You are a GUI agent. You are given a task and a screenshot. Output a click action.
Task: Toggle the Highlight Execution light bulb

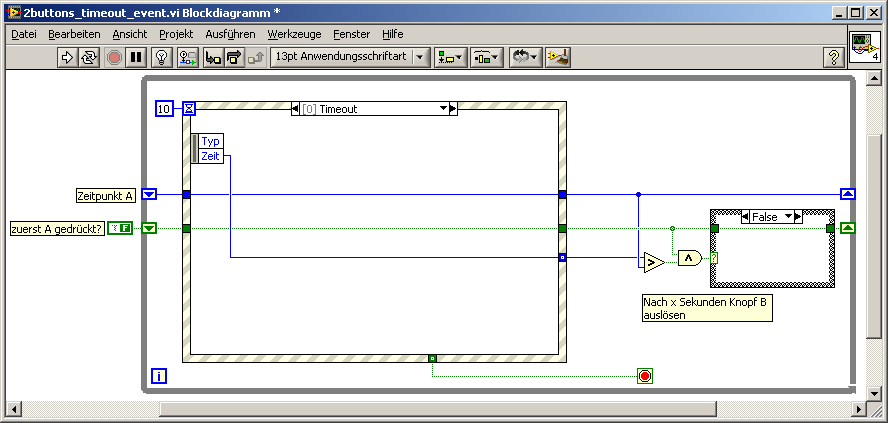pyautogui.click(x=163, y=57)
